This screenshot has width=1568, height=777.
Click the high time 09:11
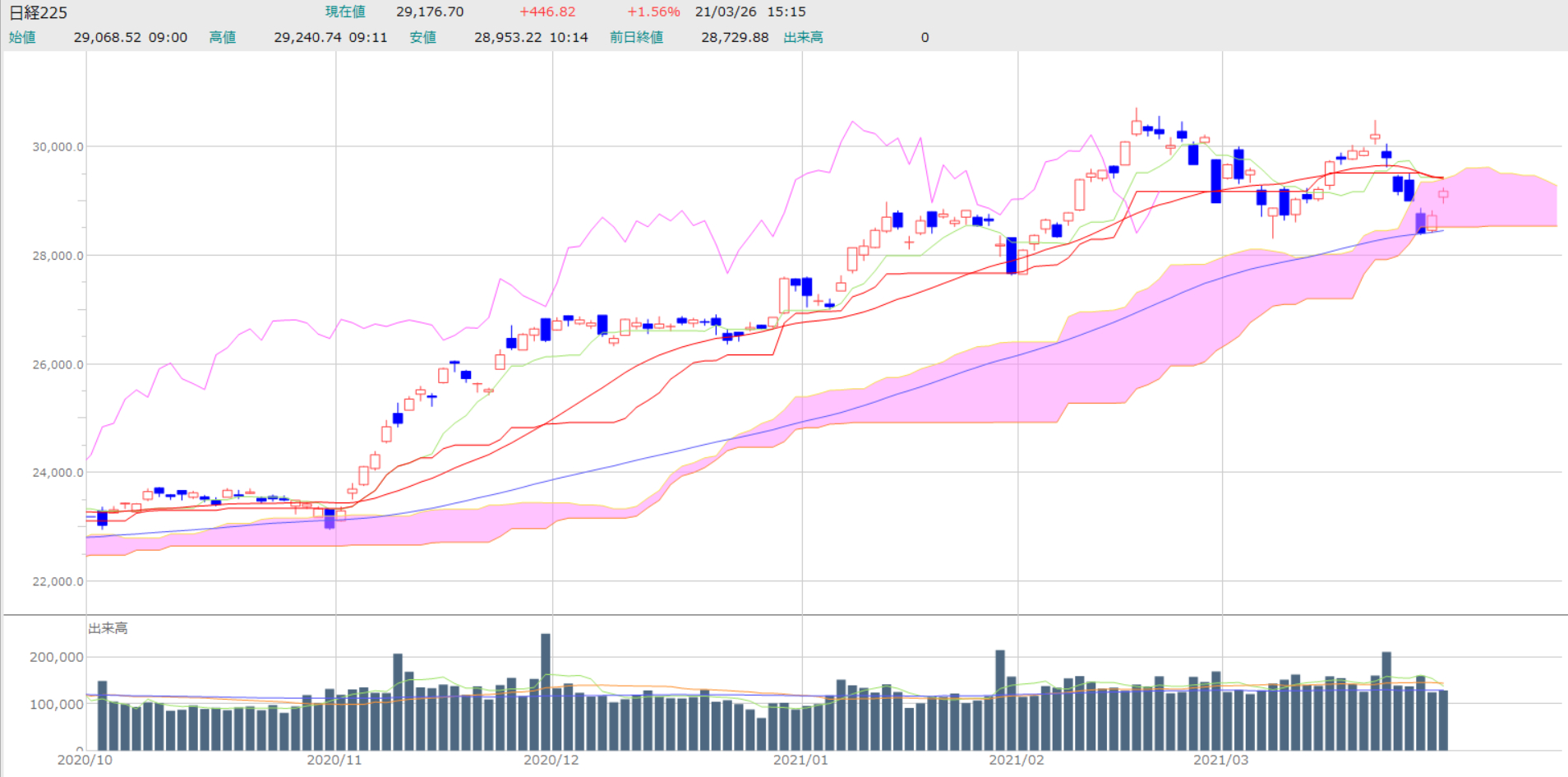click(x=368, y=37)
